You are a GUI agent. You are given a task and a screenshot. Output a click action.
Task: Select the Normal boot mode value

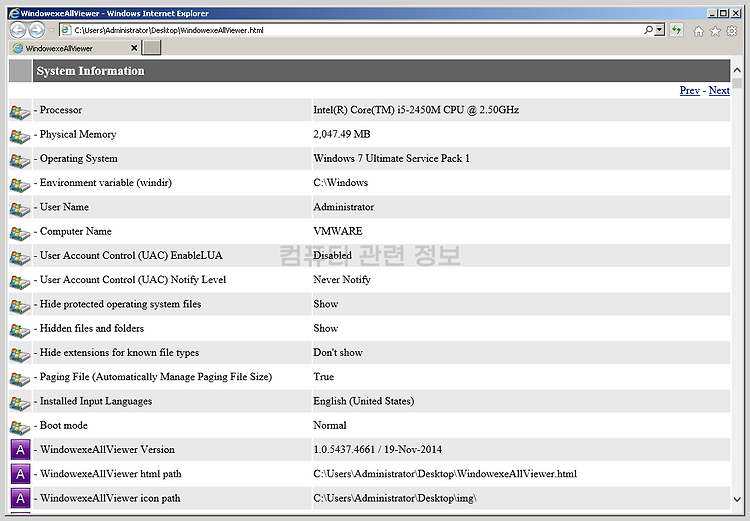pos(330,425)
